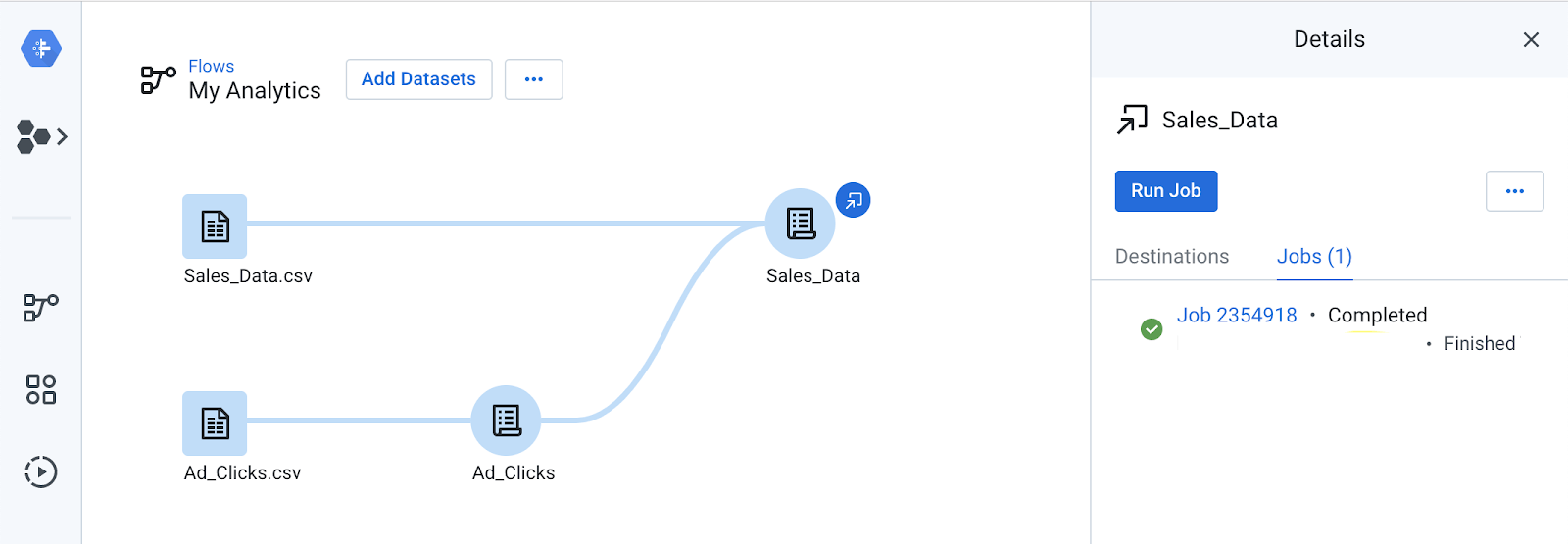The height and width of the screenshot is (544, 1568).
Task: Click the Run Job button
Action: click(1166, 191)
